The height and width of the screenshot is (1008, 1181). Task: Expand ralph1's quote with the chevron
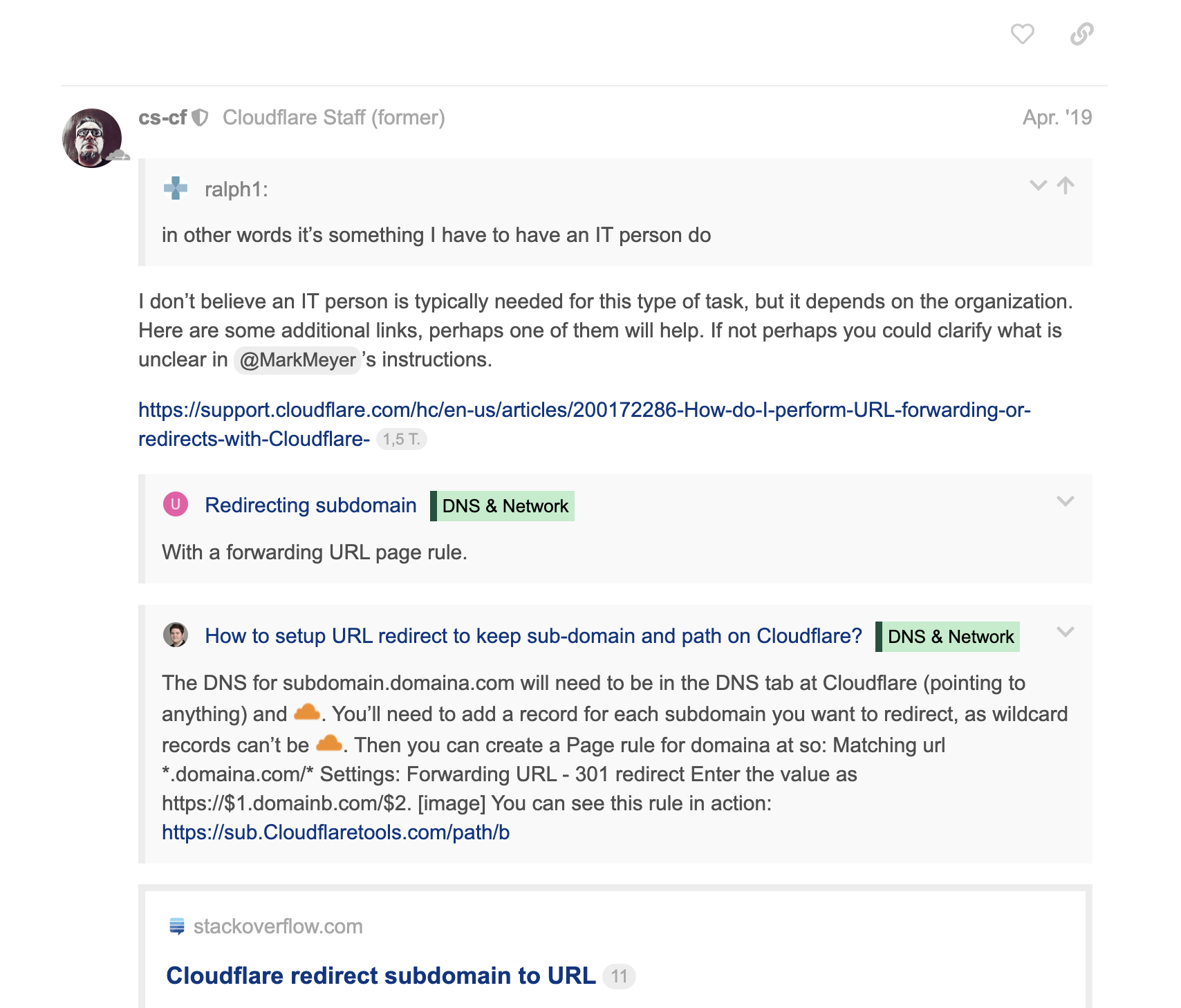(1038, 185)
